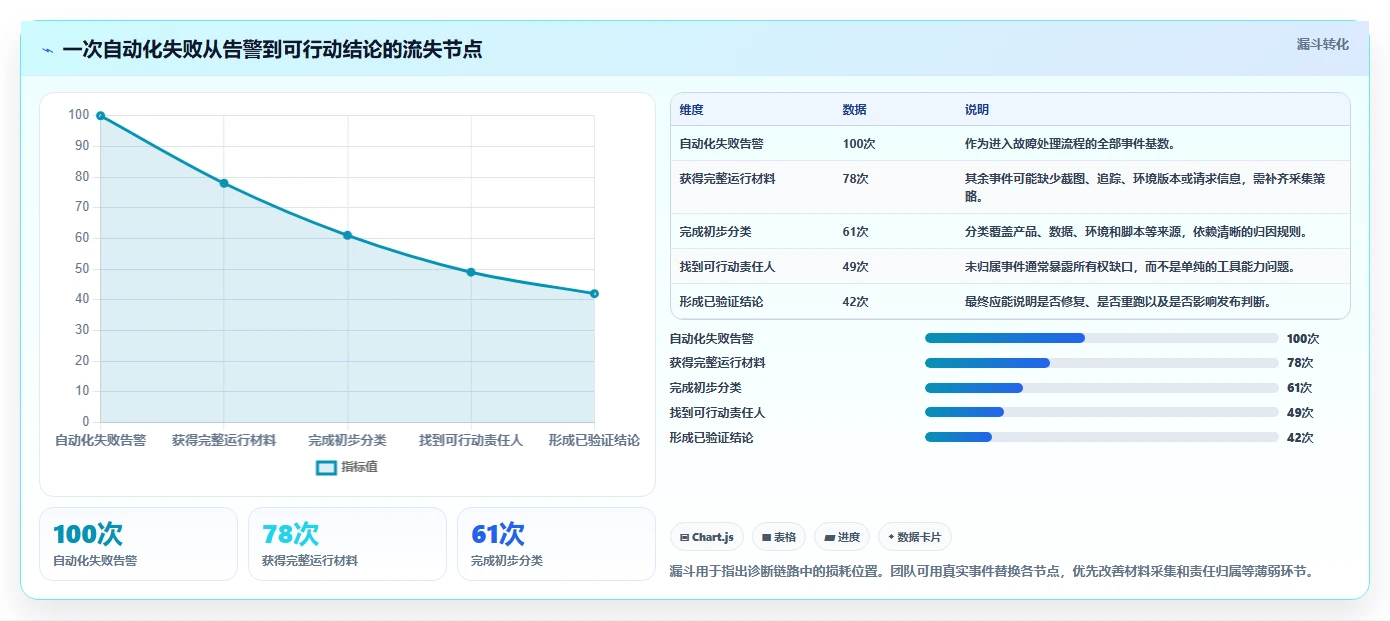Screen dimensions: 1390x621
Task: Click the chart data point at 找到可行动责任人
Action: pyautogui.click(x=471, y=272)
